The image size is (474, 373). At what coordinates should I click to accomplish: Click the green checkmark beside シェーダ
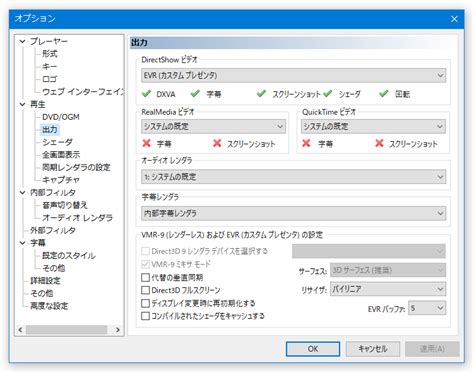[328, 94]
